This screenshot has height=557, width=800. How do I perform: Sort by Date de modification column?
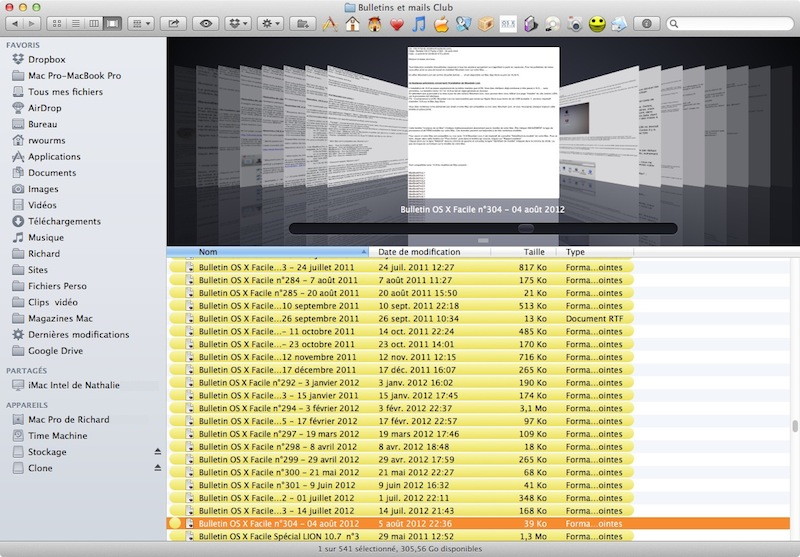tap(430, 251)
